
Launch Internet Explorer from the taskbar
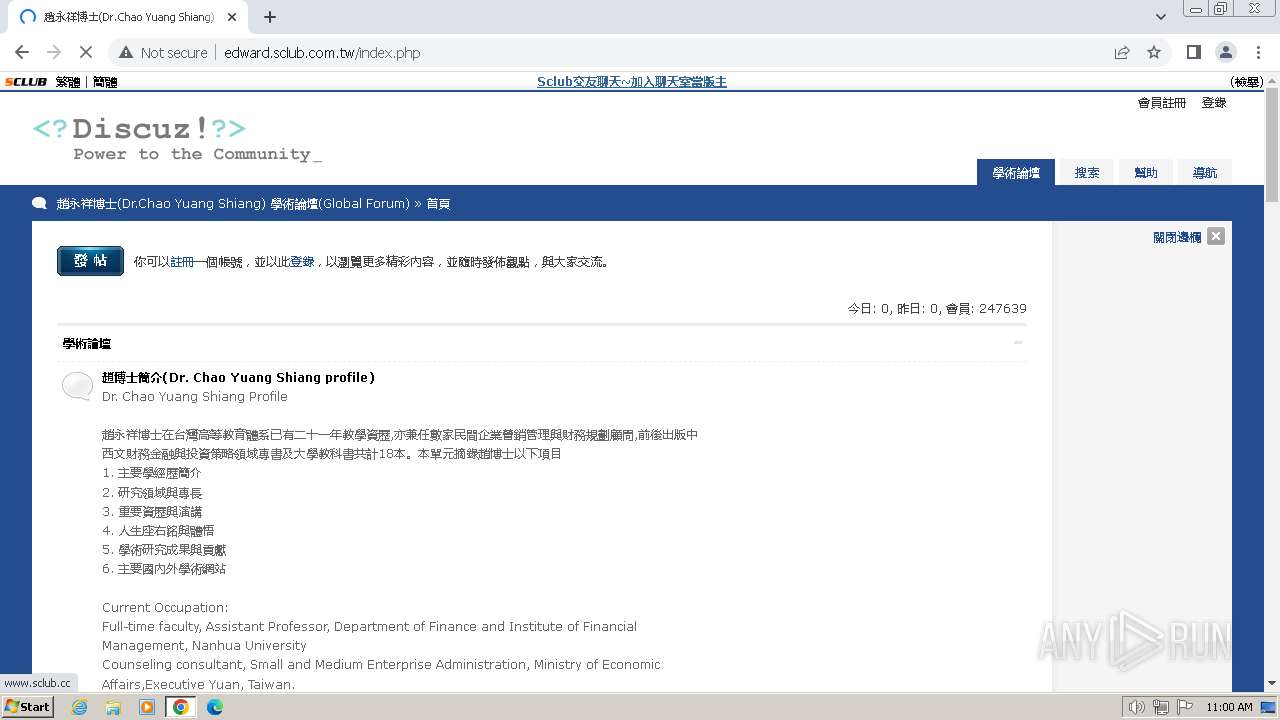click(80, 707)
